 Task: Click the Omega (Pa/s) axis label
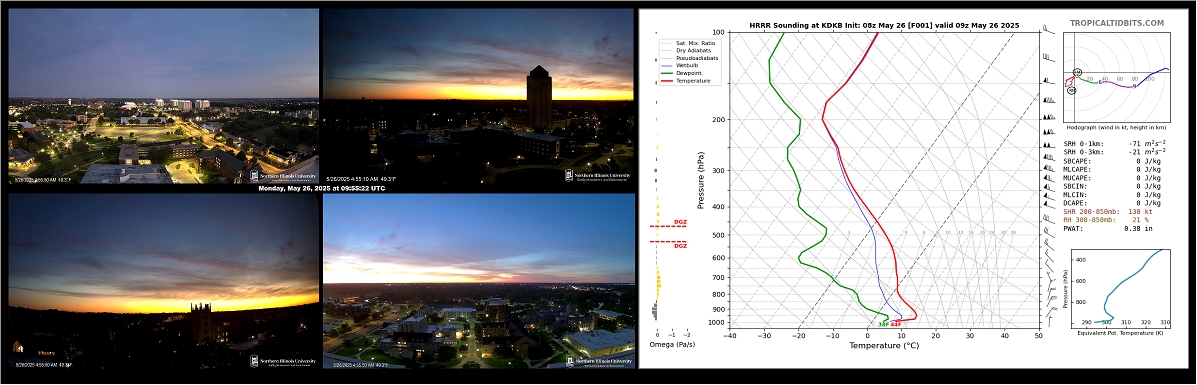point(672,345)
